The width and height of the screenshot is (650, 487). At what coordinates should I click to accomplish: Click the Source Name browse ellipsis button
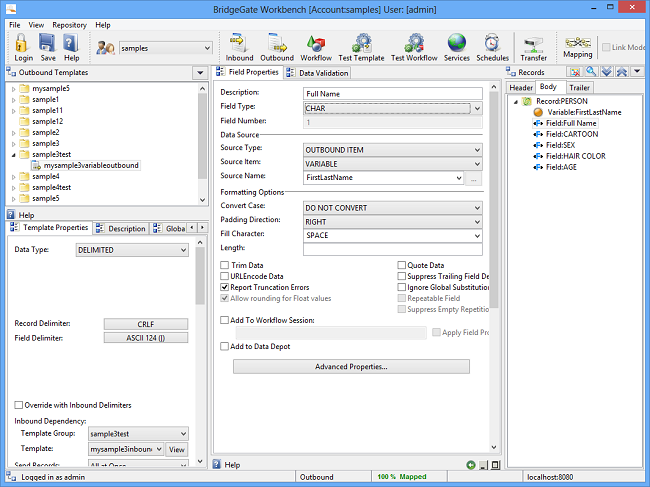click(x=473, y=179)
